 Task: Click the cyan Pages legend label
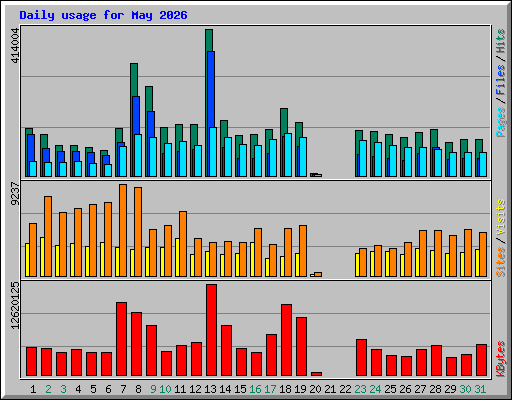[501, 122]
